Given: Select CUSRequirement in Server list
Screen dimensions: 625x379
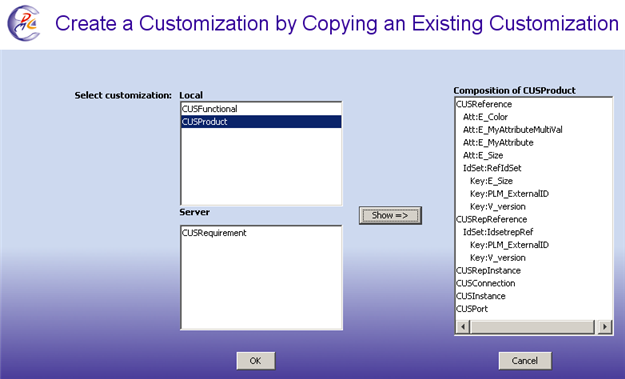Looking at the screenshot, I should tap(261, 233).
